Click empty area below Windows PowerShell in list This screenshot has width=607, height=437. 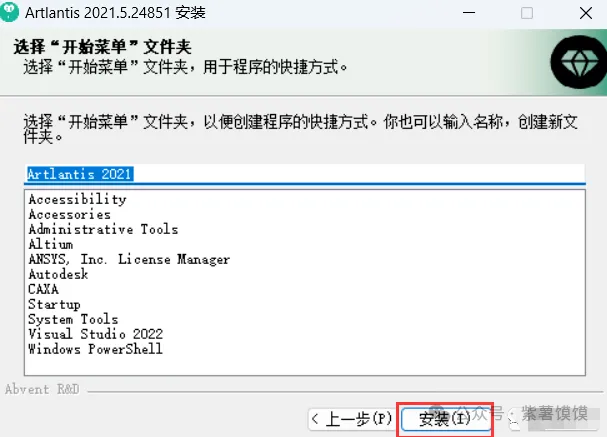300,366
